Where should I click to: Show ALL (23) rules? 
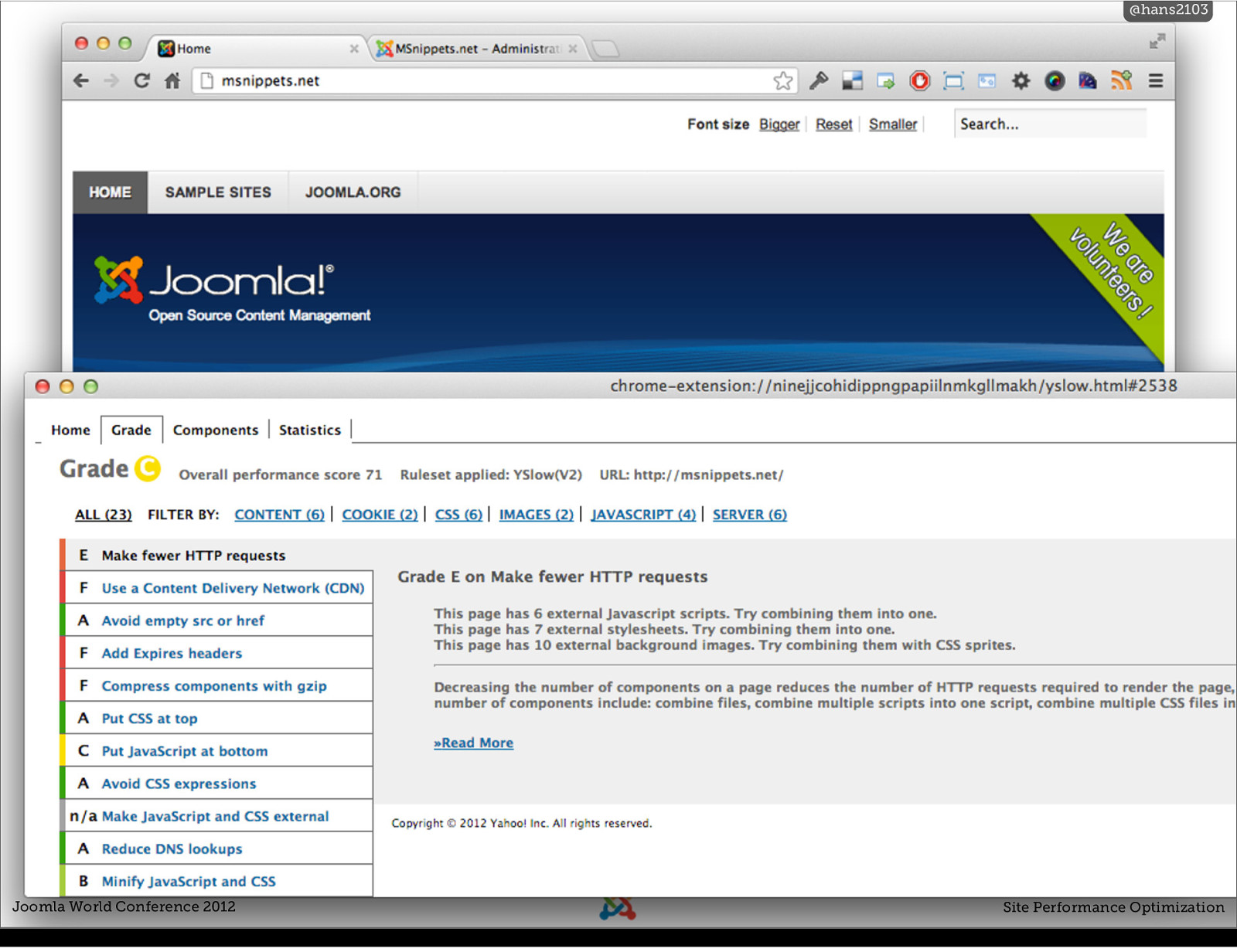pos(104,515)
